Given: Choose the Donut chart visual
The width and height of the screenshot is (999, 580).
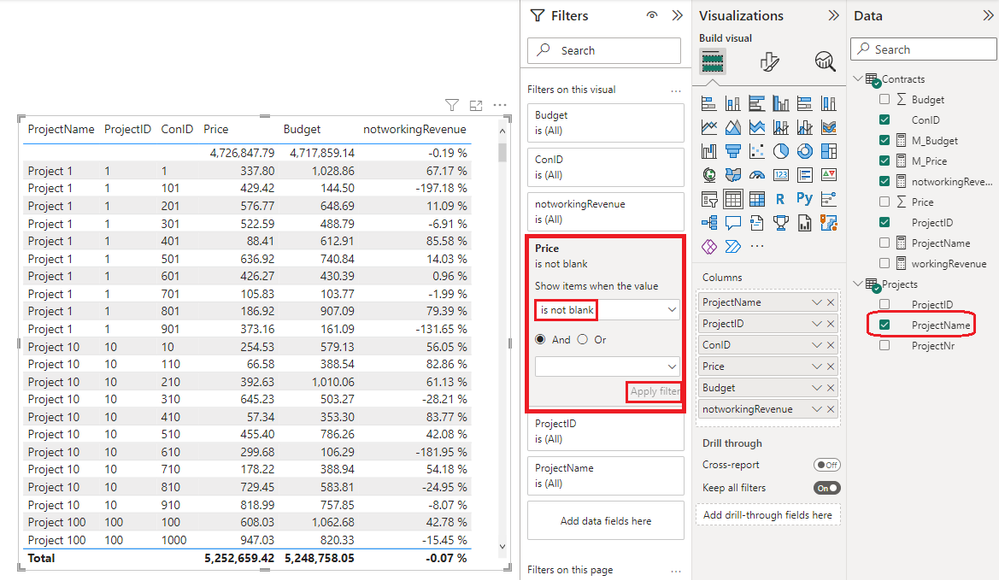Looking at the screenshot, I should (x=805, y=151).
